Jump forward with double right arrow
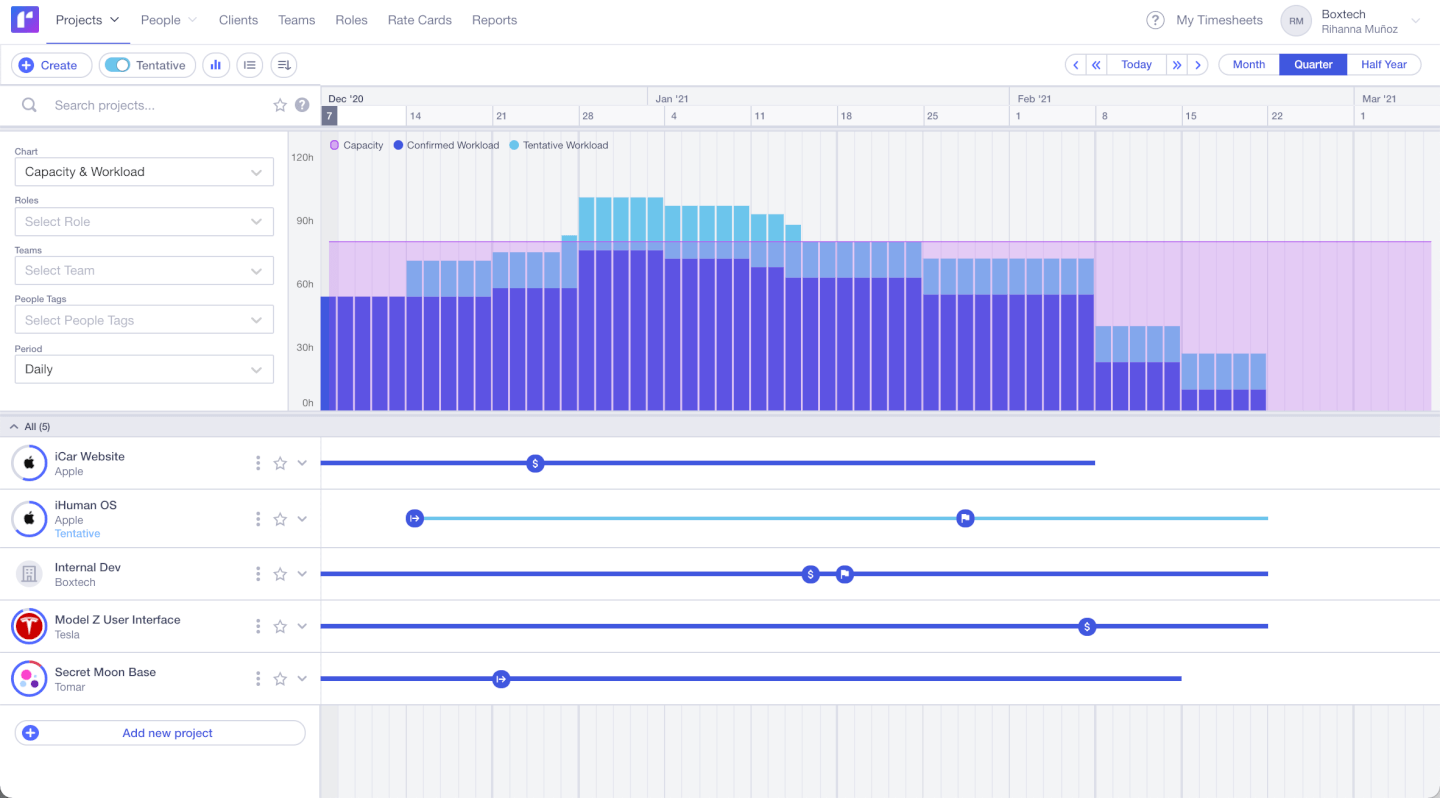The width and height of the screenshot is (1440, 798). [x=1177, y=65]
